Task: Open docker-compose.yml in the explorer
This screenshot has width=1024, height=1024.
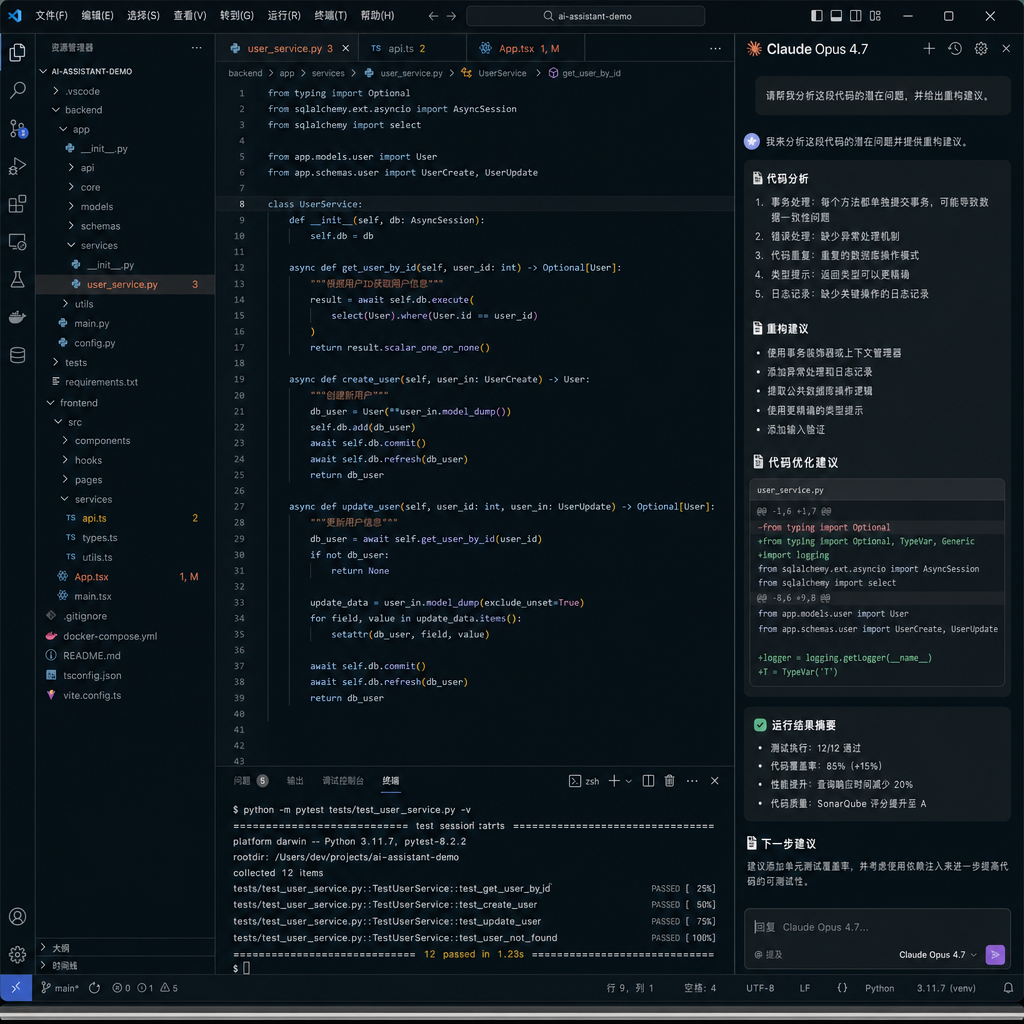Action: point(110,636)
